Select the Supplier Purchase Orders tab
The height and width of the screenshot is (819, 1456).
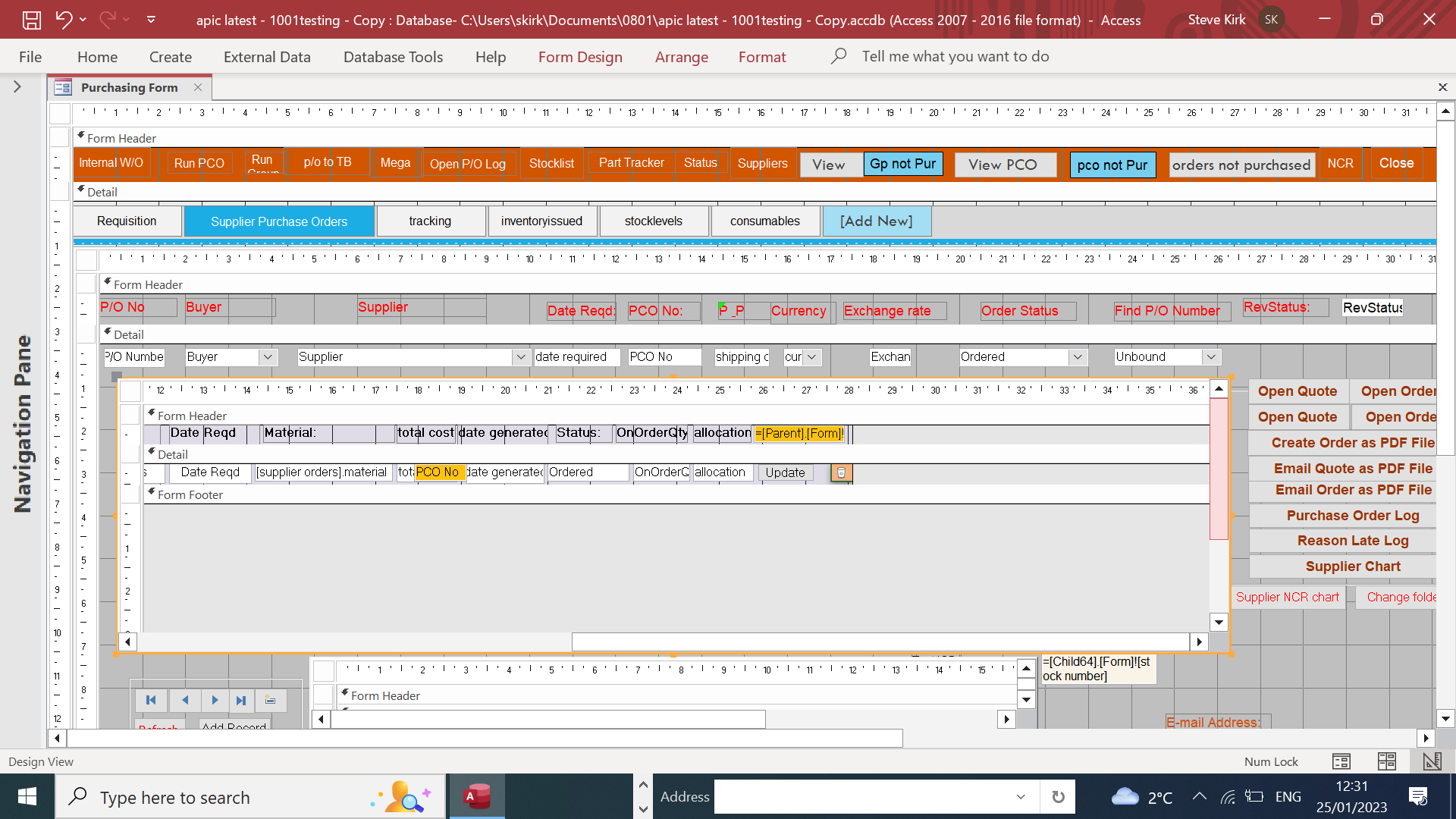279,221
